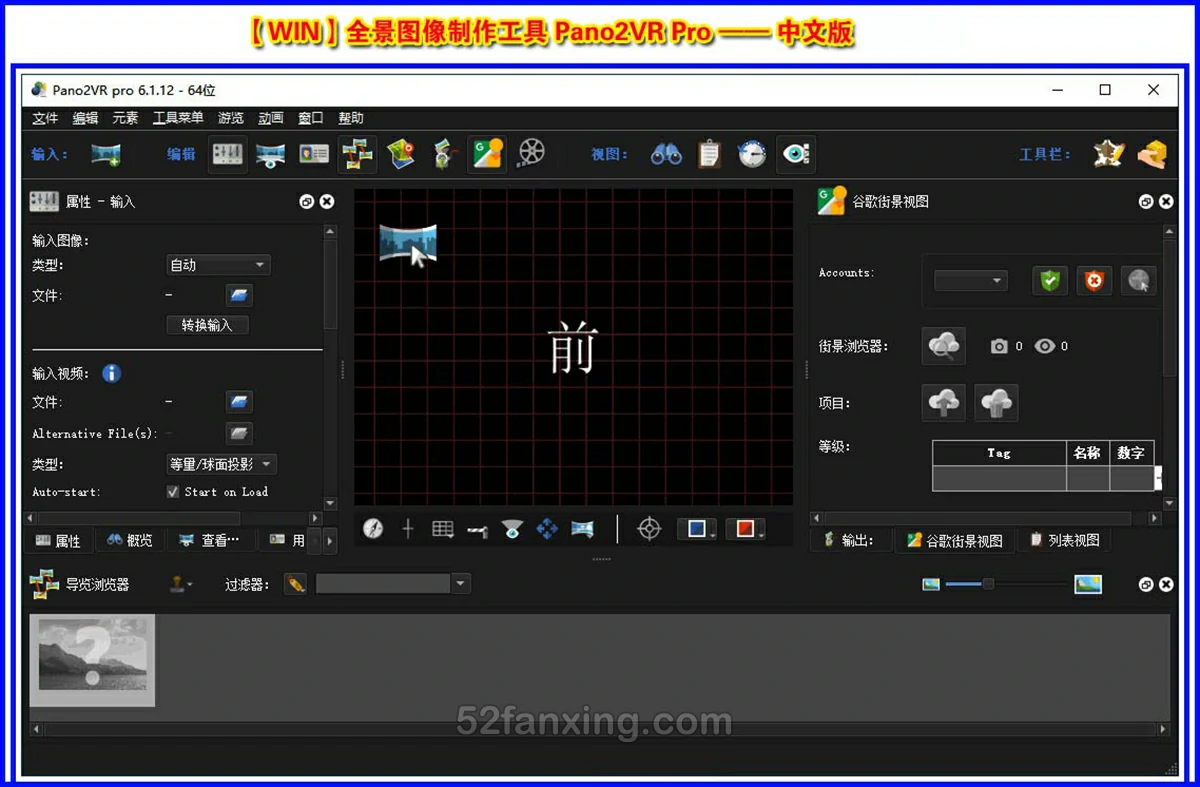Open Viewing Parameters toolbar icon
This screenshot has width=1200, height=787.
point(270,155)
